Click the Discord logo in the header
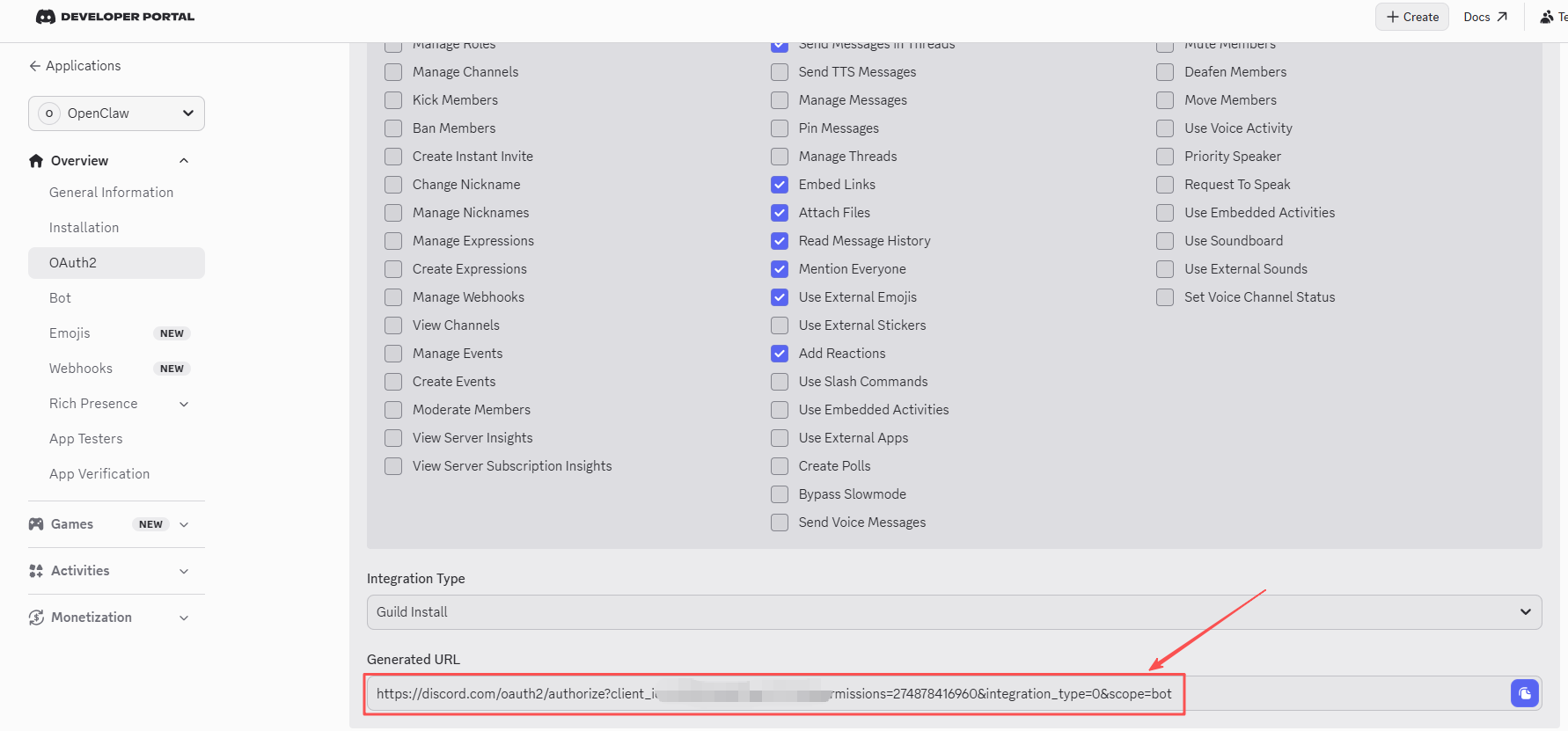The image size is (1568, 731). [46, 17]
